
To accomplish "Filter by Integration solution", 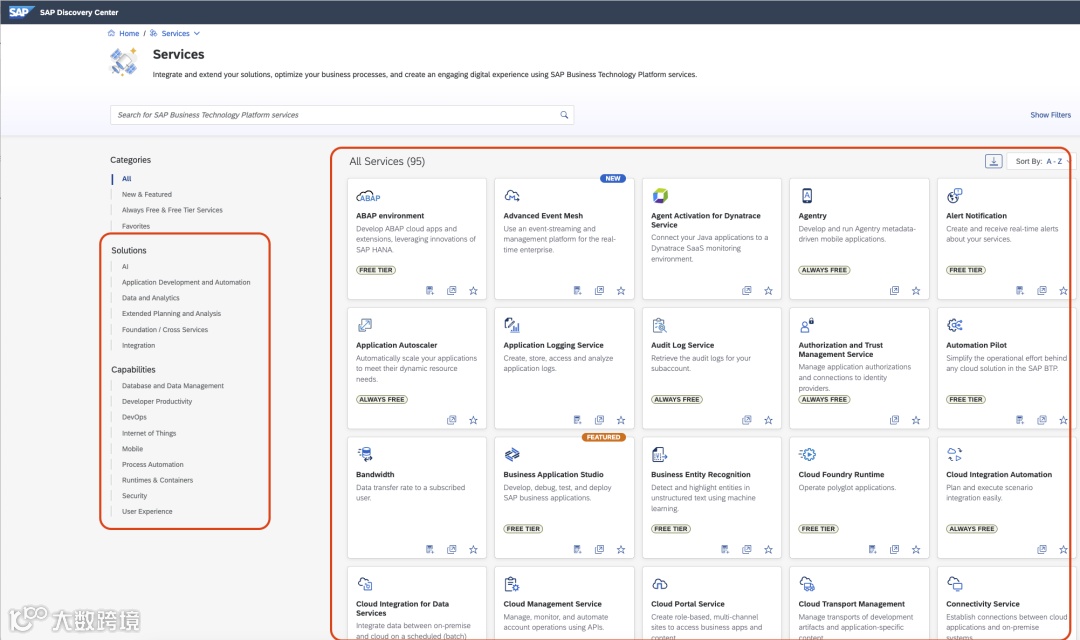I will [138, 345].
